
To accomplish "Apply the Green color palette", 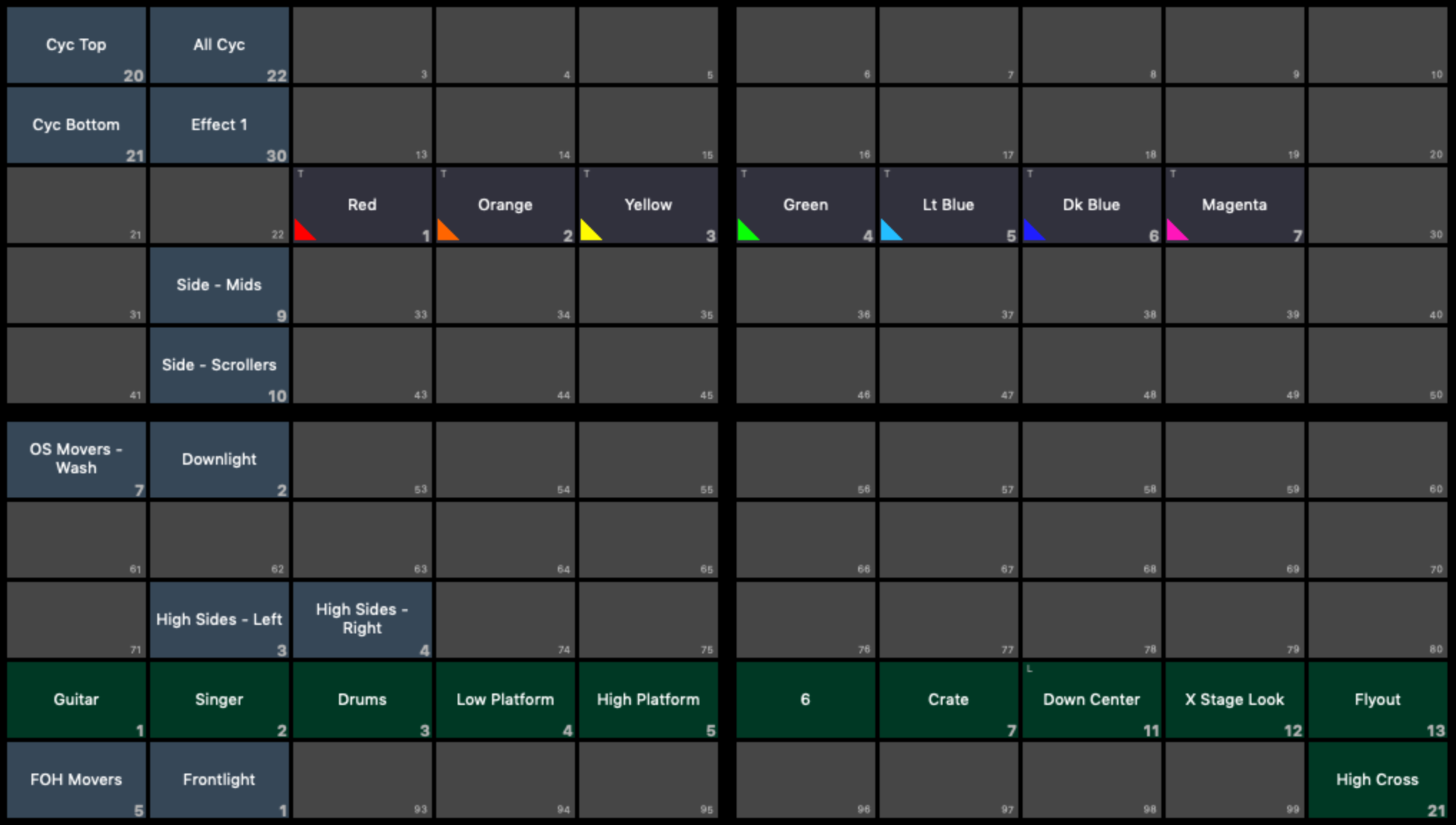I will coord(805,205).
